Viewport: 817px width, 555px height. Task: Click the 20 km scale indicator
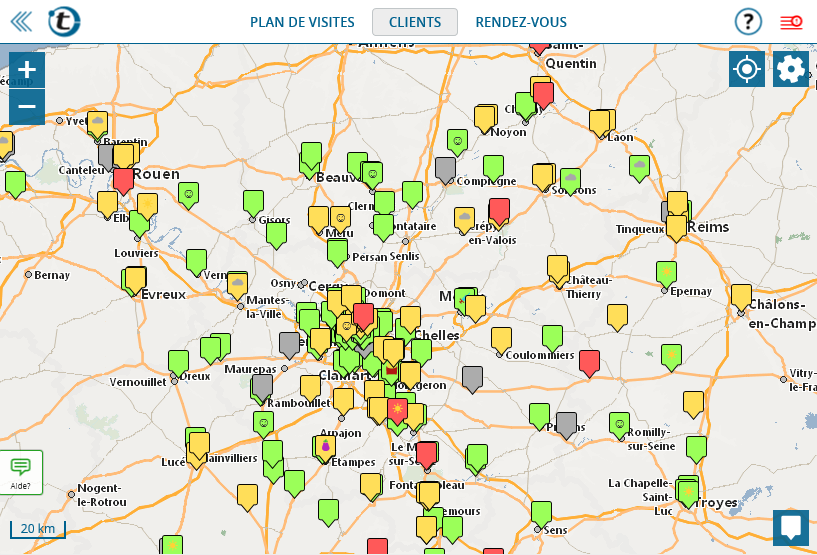[x=38, y=529]
